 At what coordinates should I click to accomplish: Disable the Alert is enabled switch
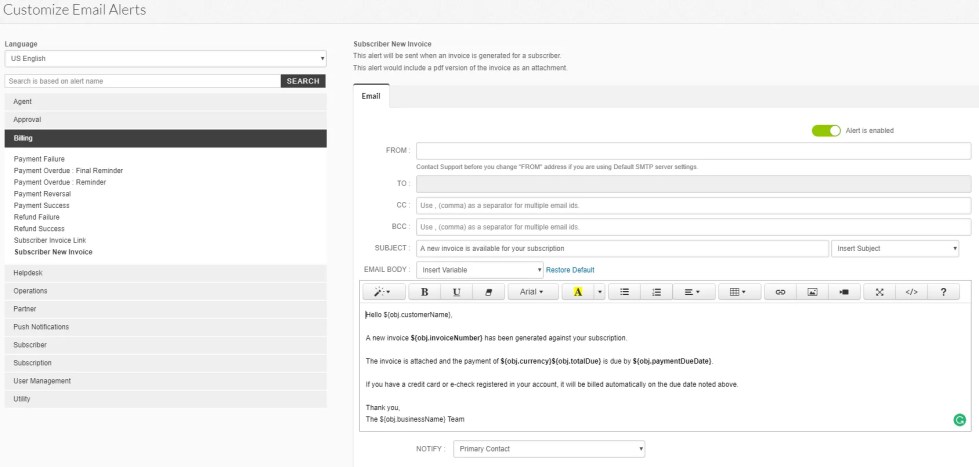pyautogui.click(x=826, y=130)
